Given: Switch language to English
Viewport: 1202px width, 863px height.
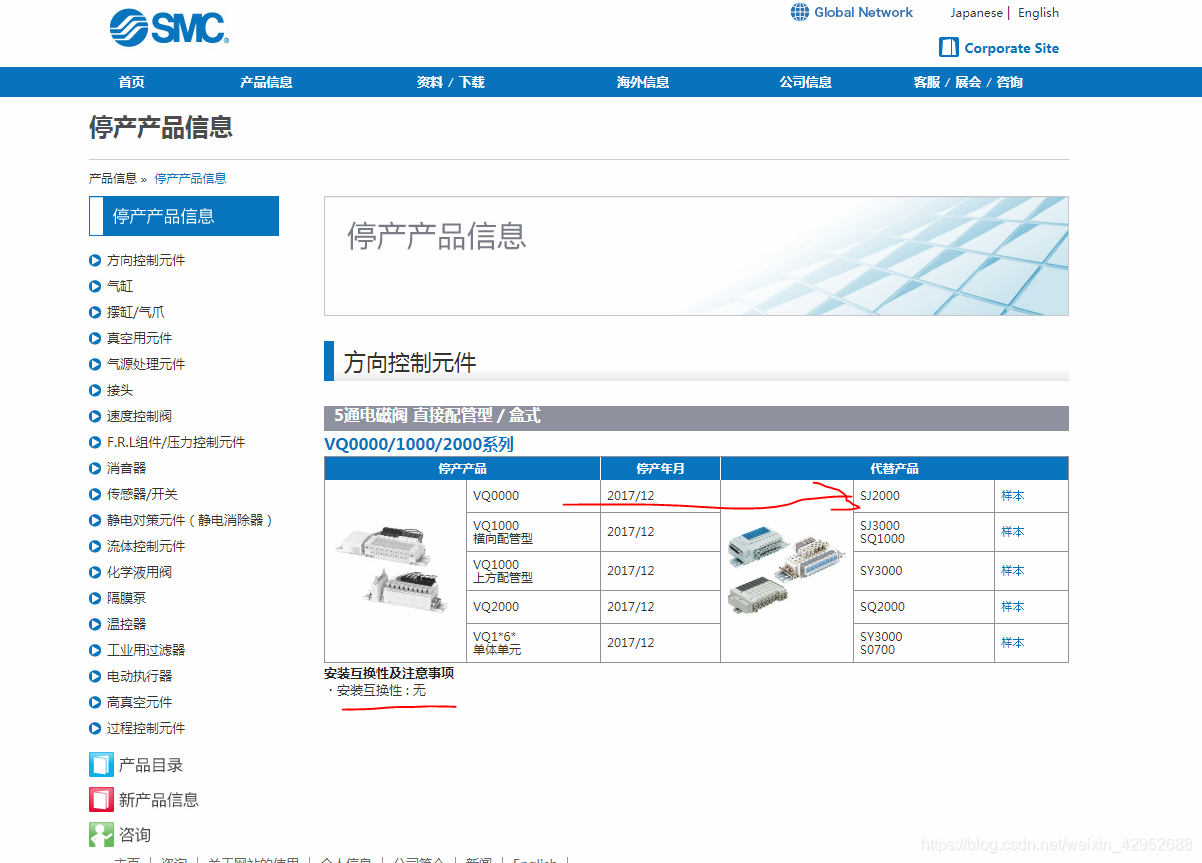Looking at the screenshot, I should (1038, 13).
